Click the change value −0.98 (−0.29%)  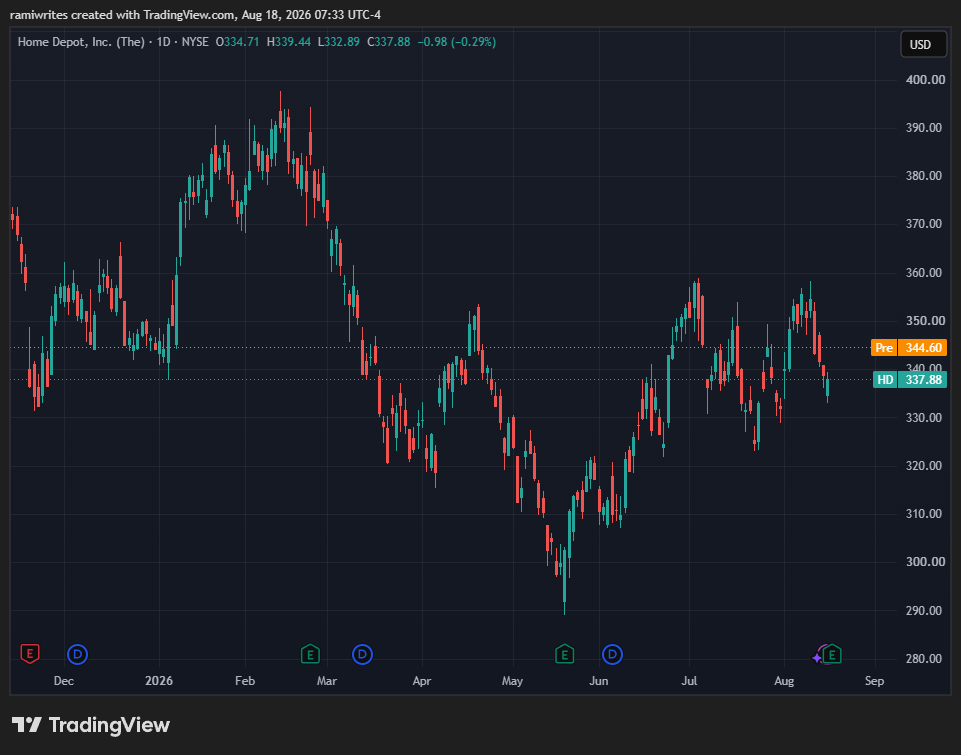[x=457, y=42]
